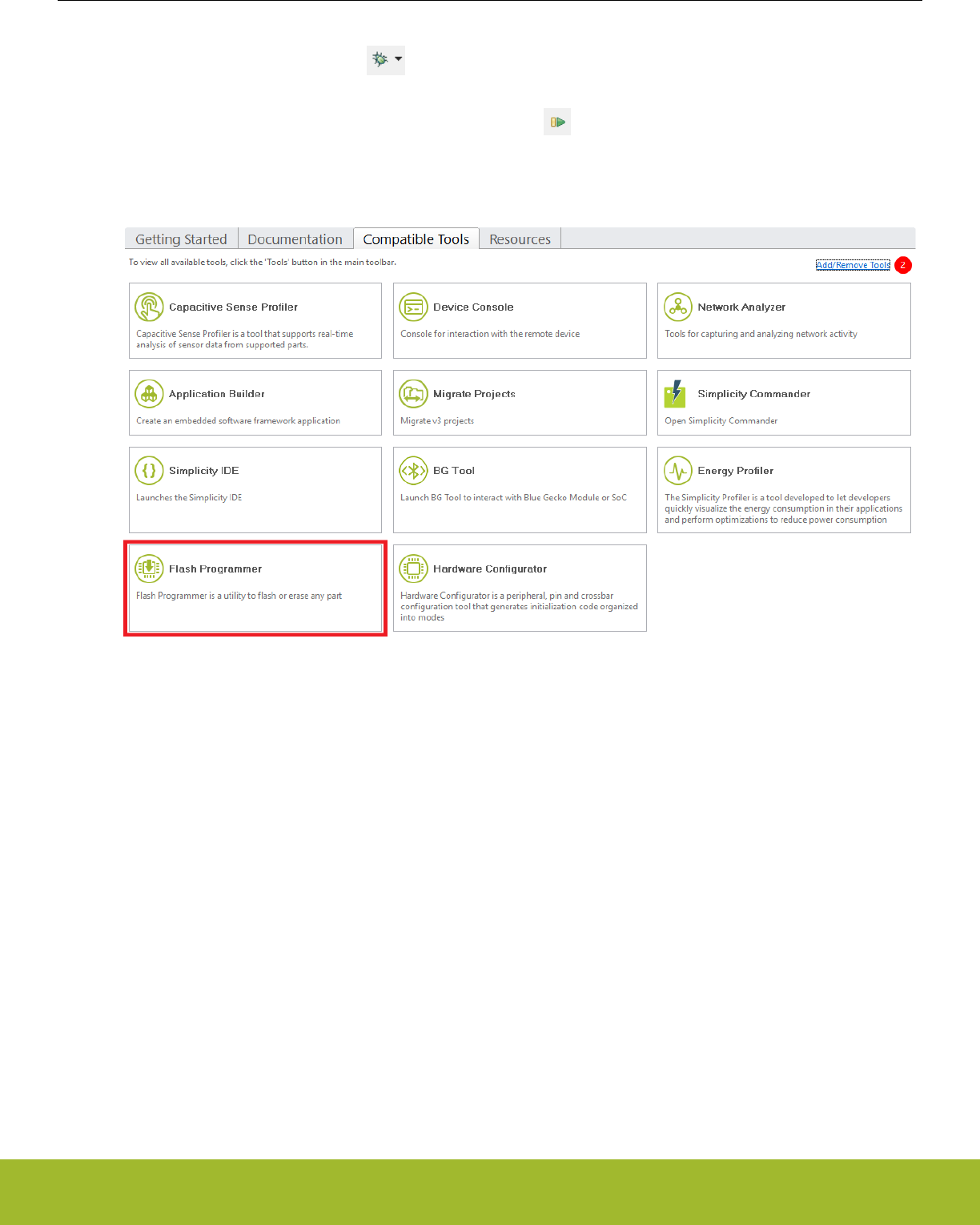
Task: Click the Hardware Configurator chip icon
Action: pos(413,568)
